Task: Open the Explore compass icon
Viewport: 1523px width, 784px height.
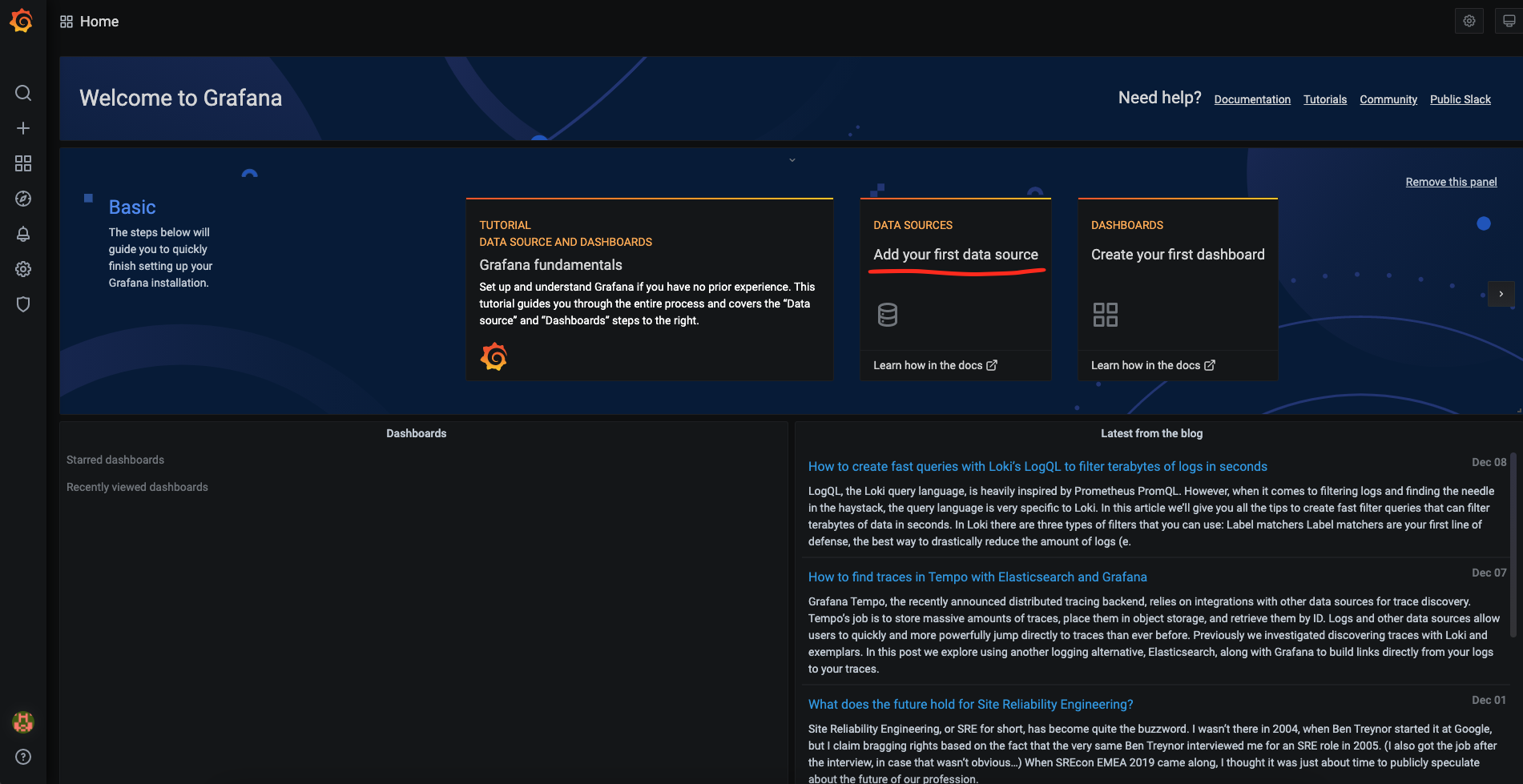Action: coord(23,199)
